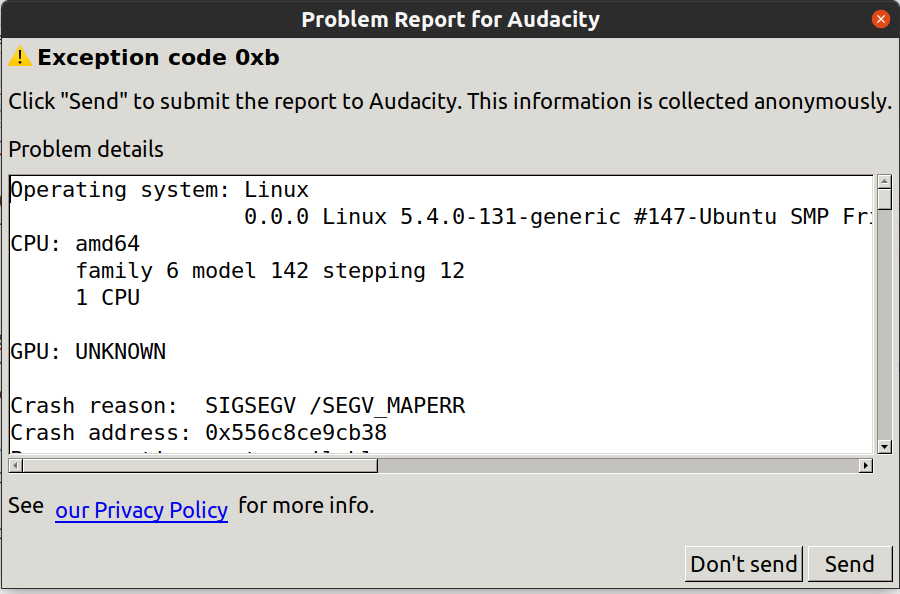900x594 pixels.
Task: Click the Crash address 0x556c8ce9cb38 line
Action: 199,433
